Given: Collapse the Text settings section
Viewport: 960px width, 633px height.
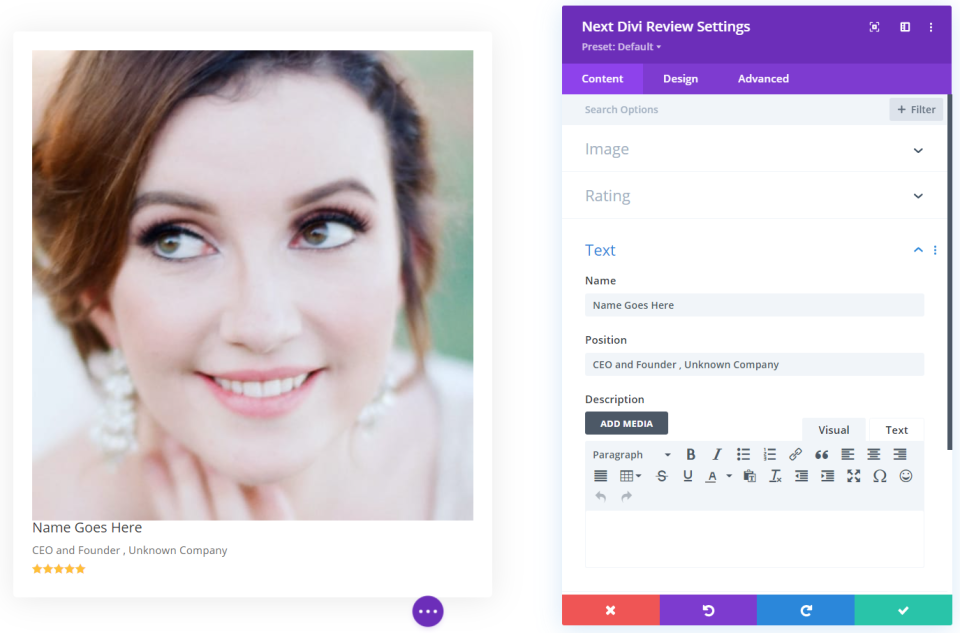Looking at the screenshot, I should click(918, 250).
